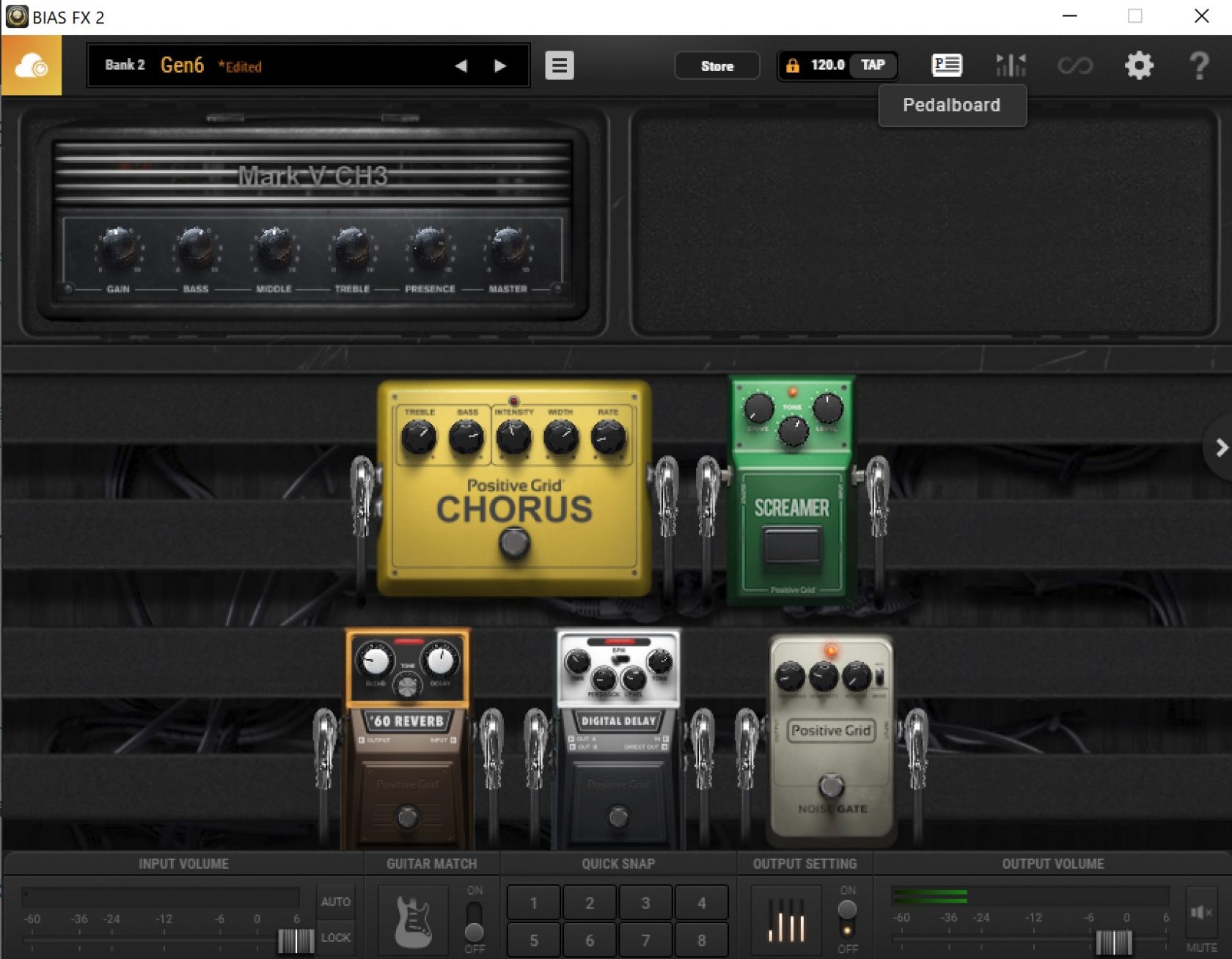The width and height of the screenshot is (1232, 959).
Task: Open the Bank 2 selector
Action: (x=125, y=65)
